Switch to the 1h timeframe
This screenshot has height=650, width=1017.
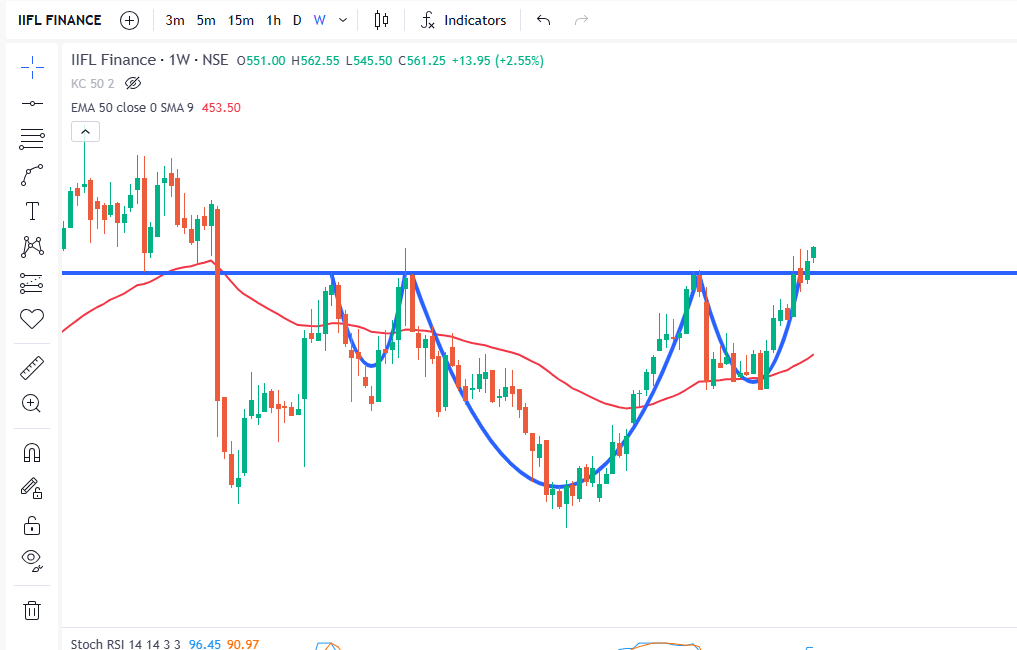273,19
